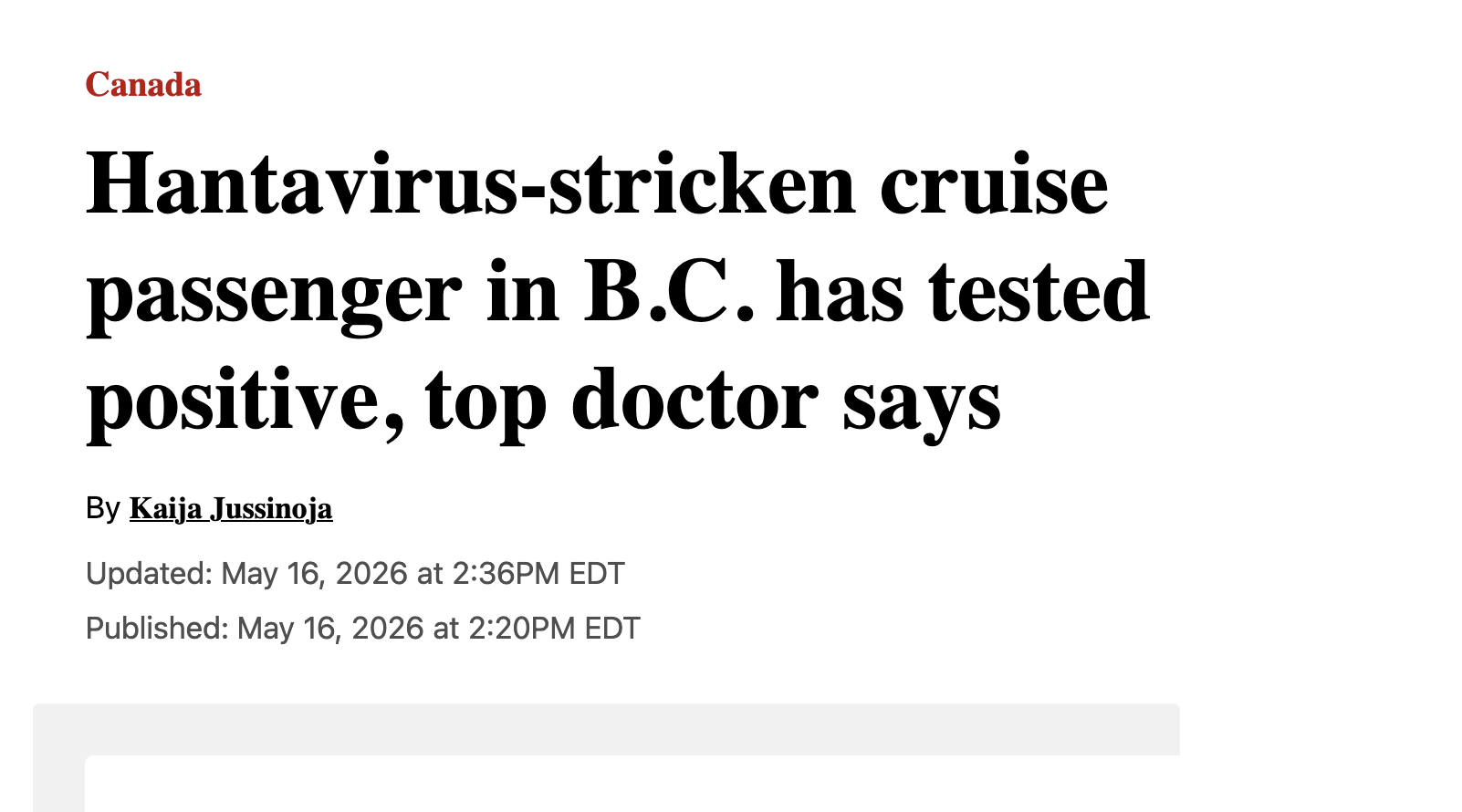Click "May 16, 2026" in the Published line
This screenshot has height=812, width=1462.
pyautogui.click(x=330, y=629)
